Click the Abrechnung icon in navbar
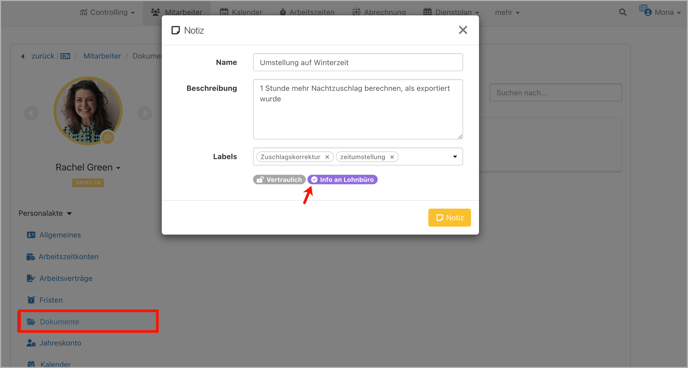Viewport: 688px width, 368px height. click(356, 12)
